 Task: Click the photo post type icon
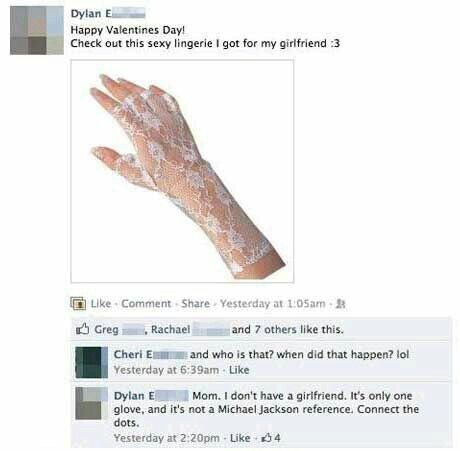point(78,304)
